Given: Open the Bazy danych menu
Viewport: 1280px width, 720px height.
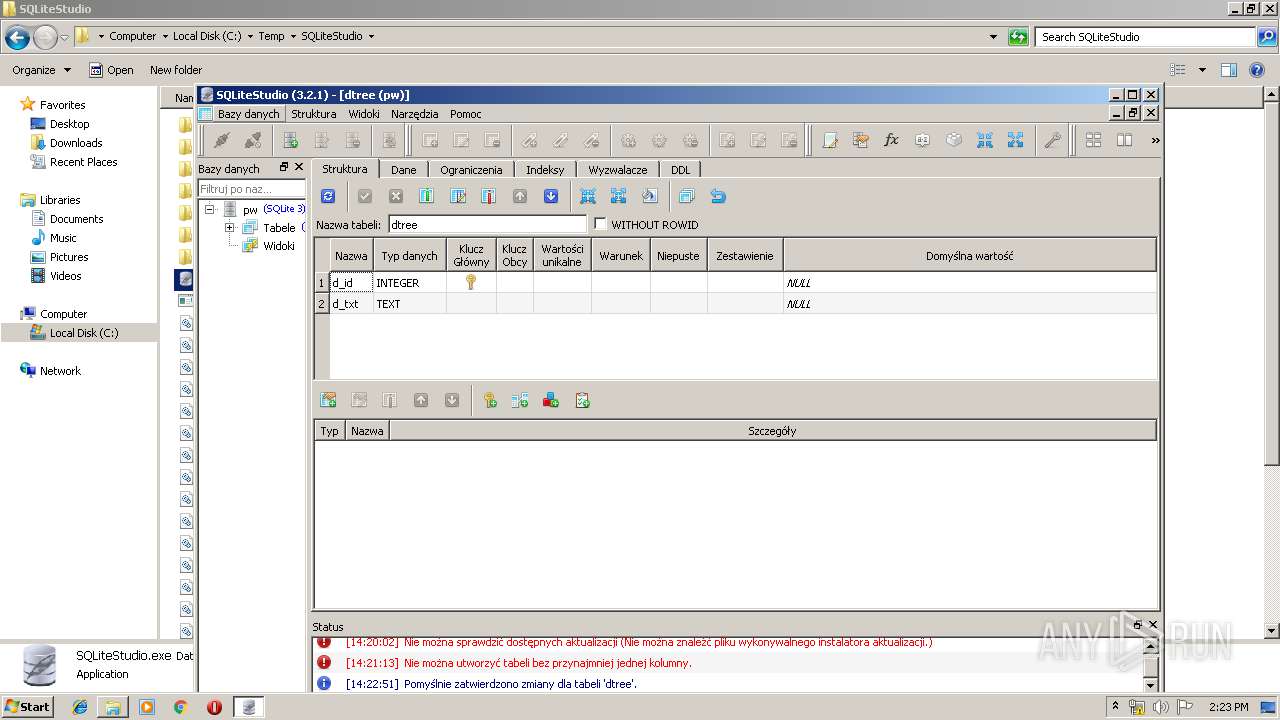Looking at the screenshot, I should click(248, 114).
